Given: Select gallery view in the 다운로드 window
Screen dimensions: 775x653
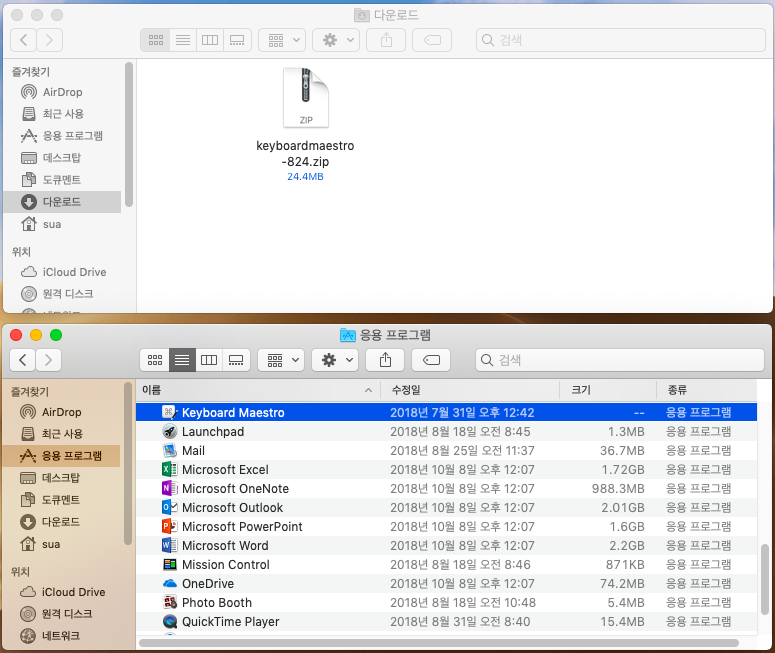Looking at the screenshot, I should (x=237, y=40).
